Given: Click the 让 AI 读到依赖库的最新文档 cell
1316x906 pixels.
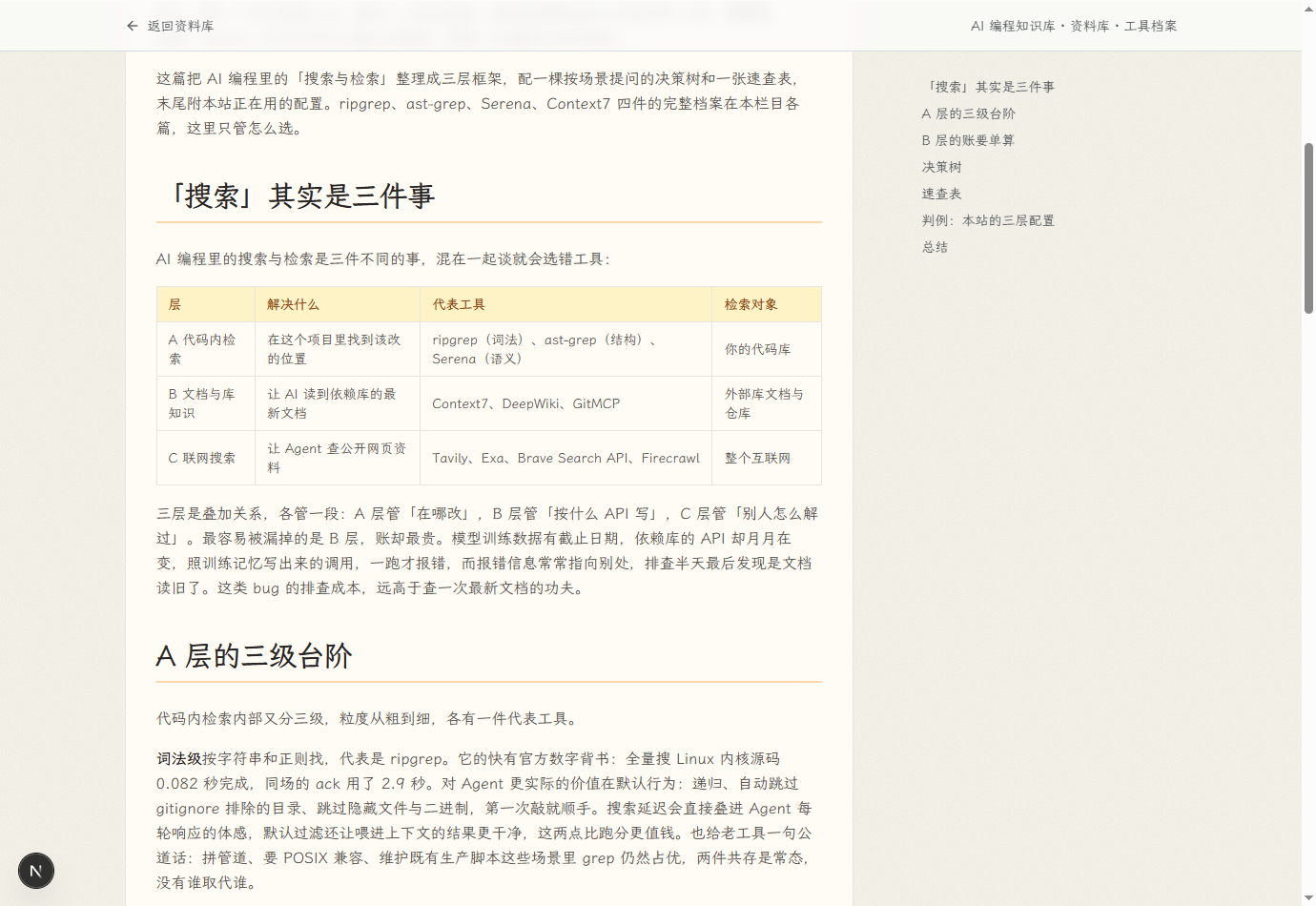Looking at the screenshot, I should 338,403.
